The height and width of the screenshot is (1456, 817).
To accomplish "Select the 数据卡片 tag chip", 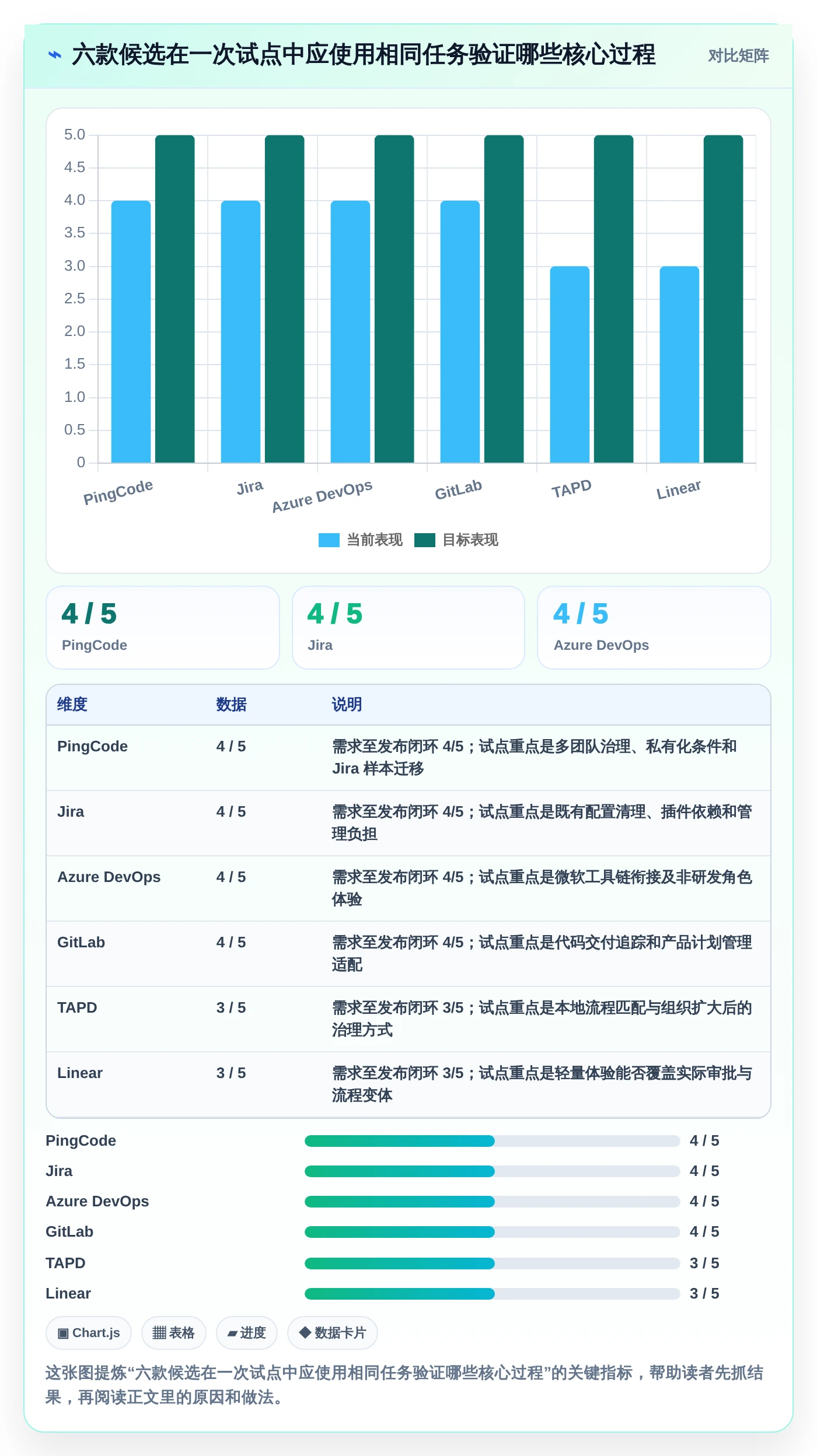I will tap(333, 1333).
